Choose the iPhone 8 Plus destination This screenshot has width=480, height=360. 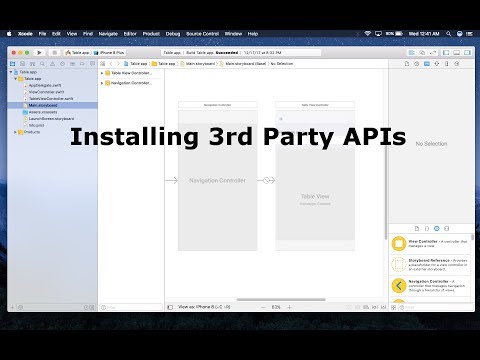click(x=109, y=53)
